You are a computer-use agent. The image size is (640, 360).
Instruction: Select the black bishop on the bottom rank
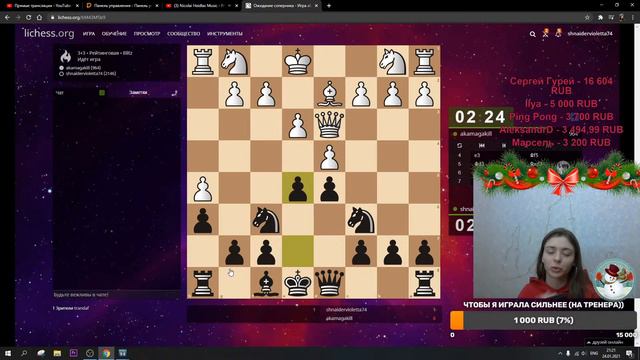(x=266, y=283)
